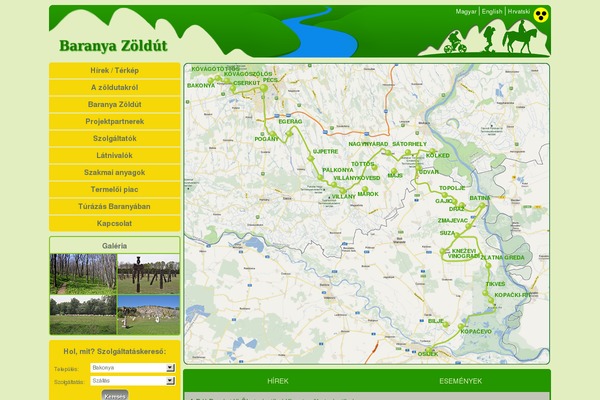Open the Hírek / Térkép menu item

click(x=114, y=70)
